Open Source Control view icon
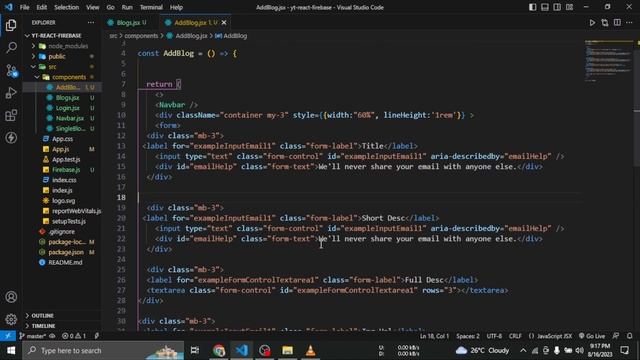 (x=11, y=71)
